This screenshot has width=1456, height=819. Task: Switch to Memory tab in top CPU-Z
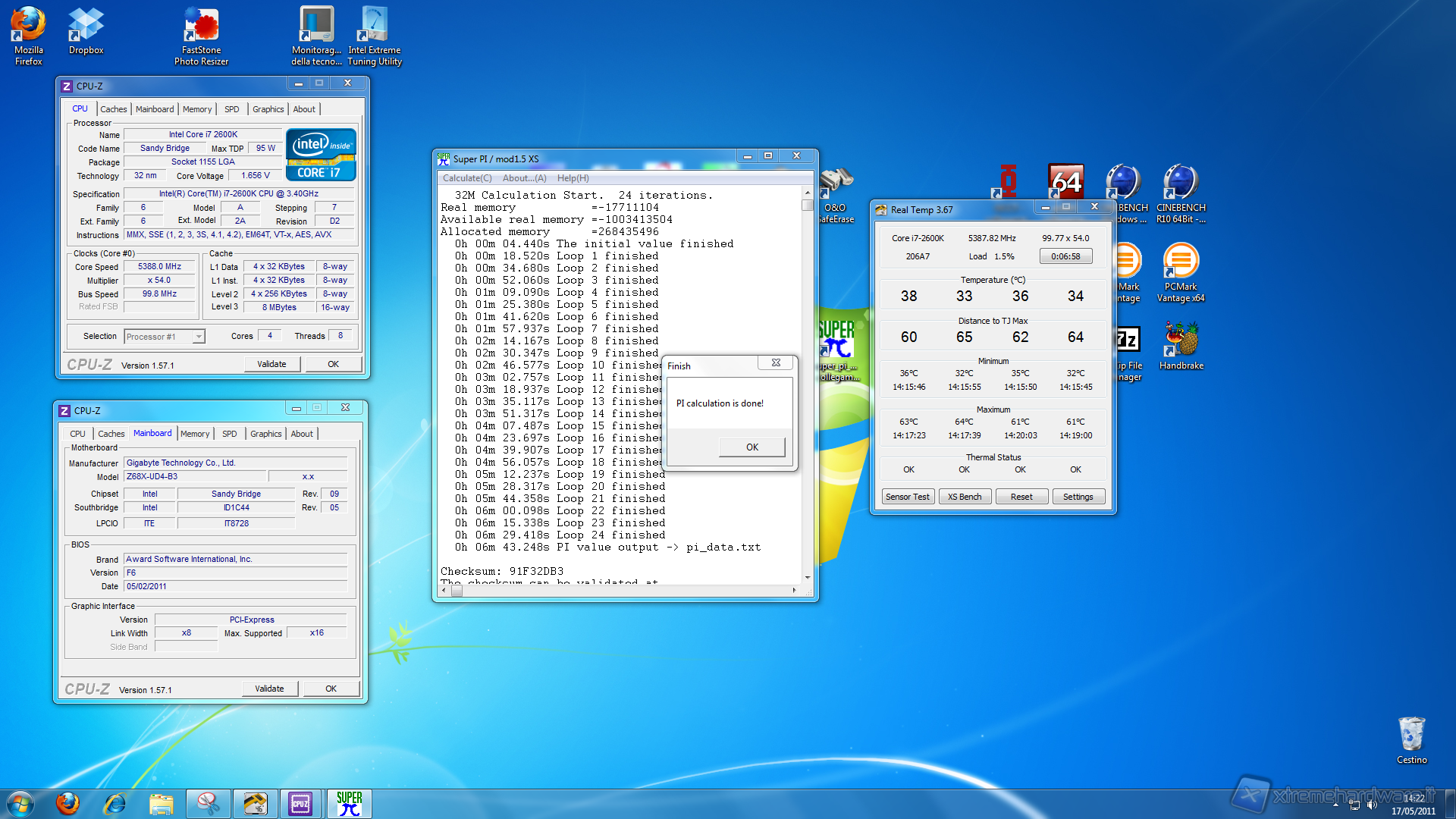point(197,109)
